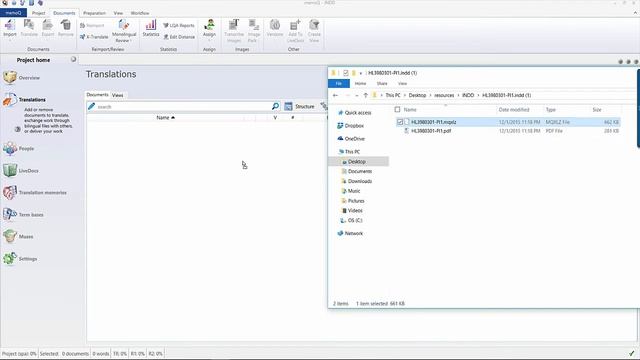Open Explorer View tab
This screenshot has width=640, height=360.
(x=402, y=84)
